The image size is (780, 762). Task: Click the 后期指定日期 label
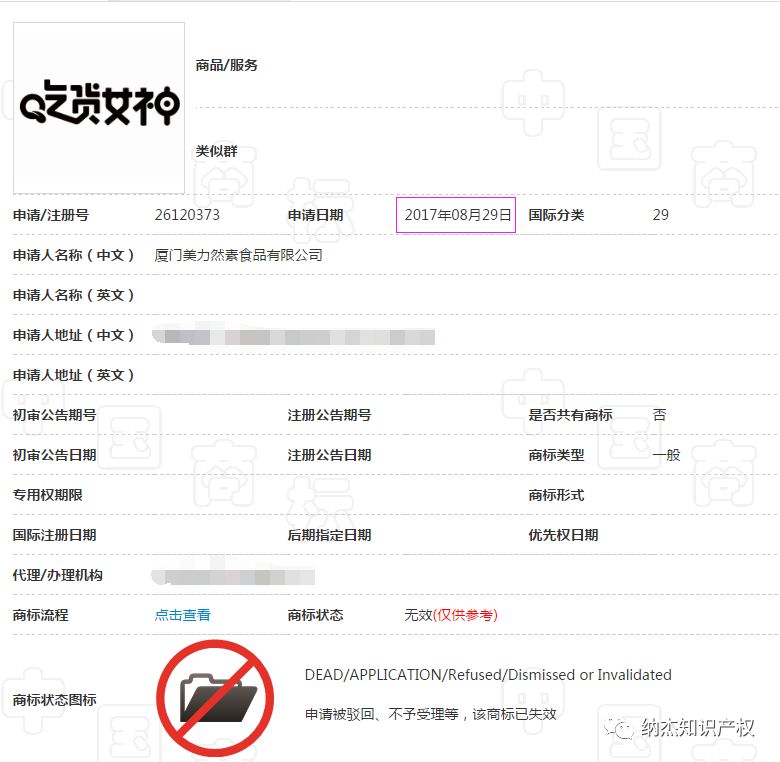(x=329, y=535)
